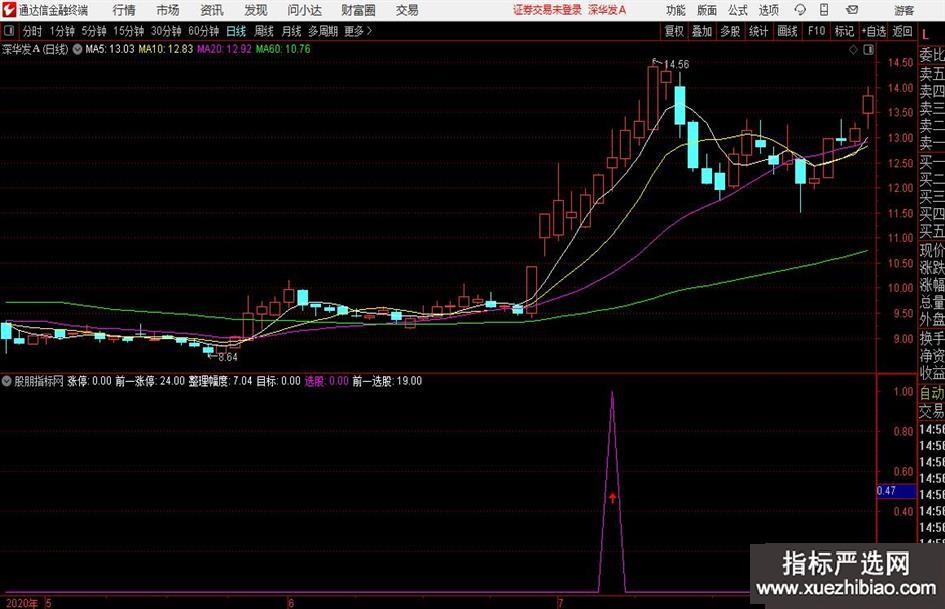Screen dimensions: 945x609
Task: Open the F10 company info button
Action: (816, 31)
